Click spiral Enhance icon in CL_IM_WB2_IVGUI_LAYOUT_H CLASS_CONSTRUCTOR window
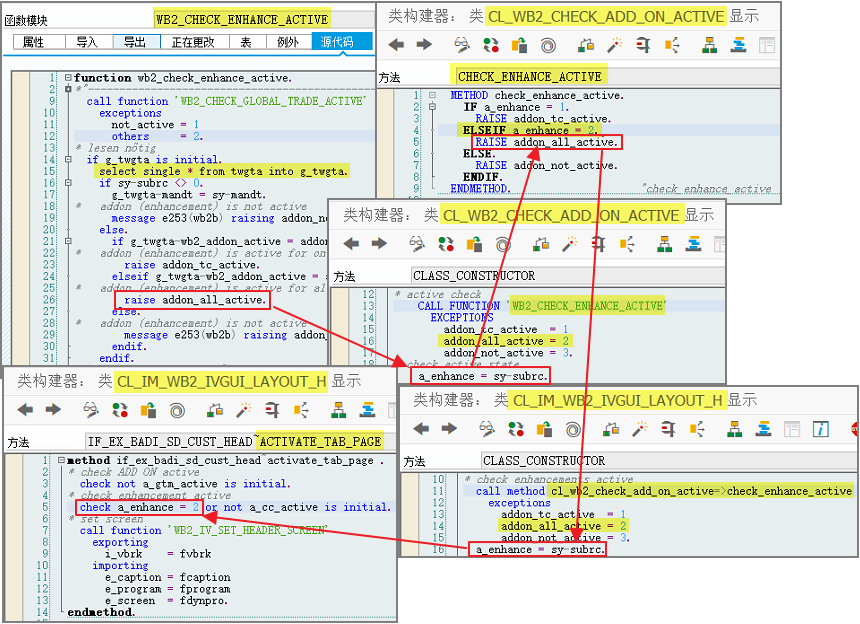The height and width of the screenshot is (624, 860). [x=573, y=429]
